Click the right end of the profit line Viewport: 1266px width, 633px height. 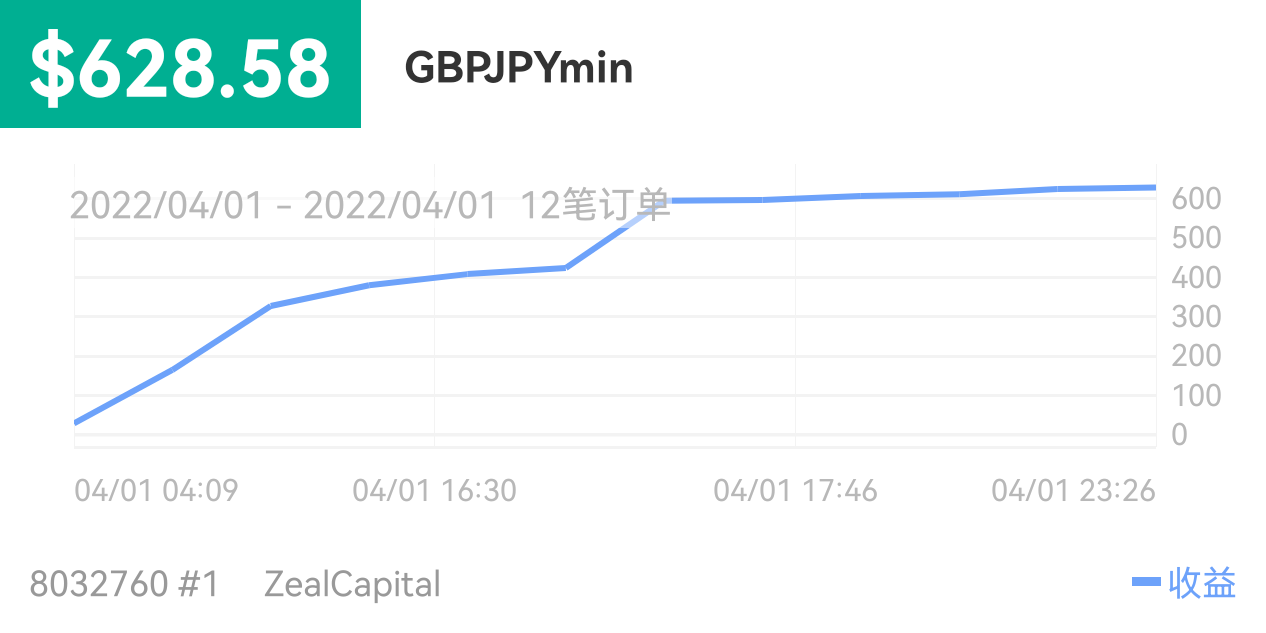[1153, 187]
